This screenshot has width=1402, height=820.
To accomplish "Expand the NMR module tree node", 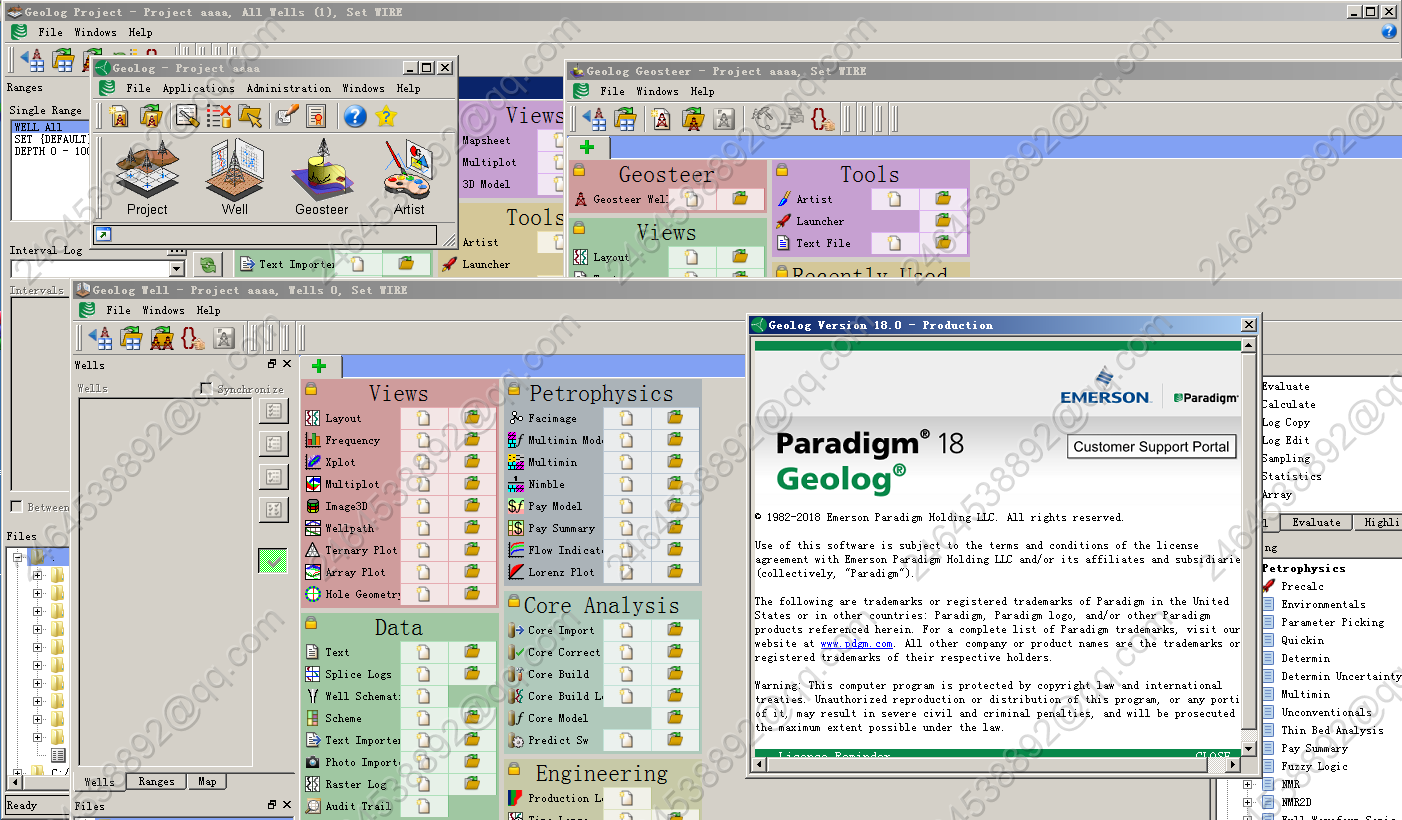I will [x=1247, y=784].
